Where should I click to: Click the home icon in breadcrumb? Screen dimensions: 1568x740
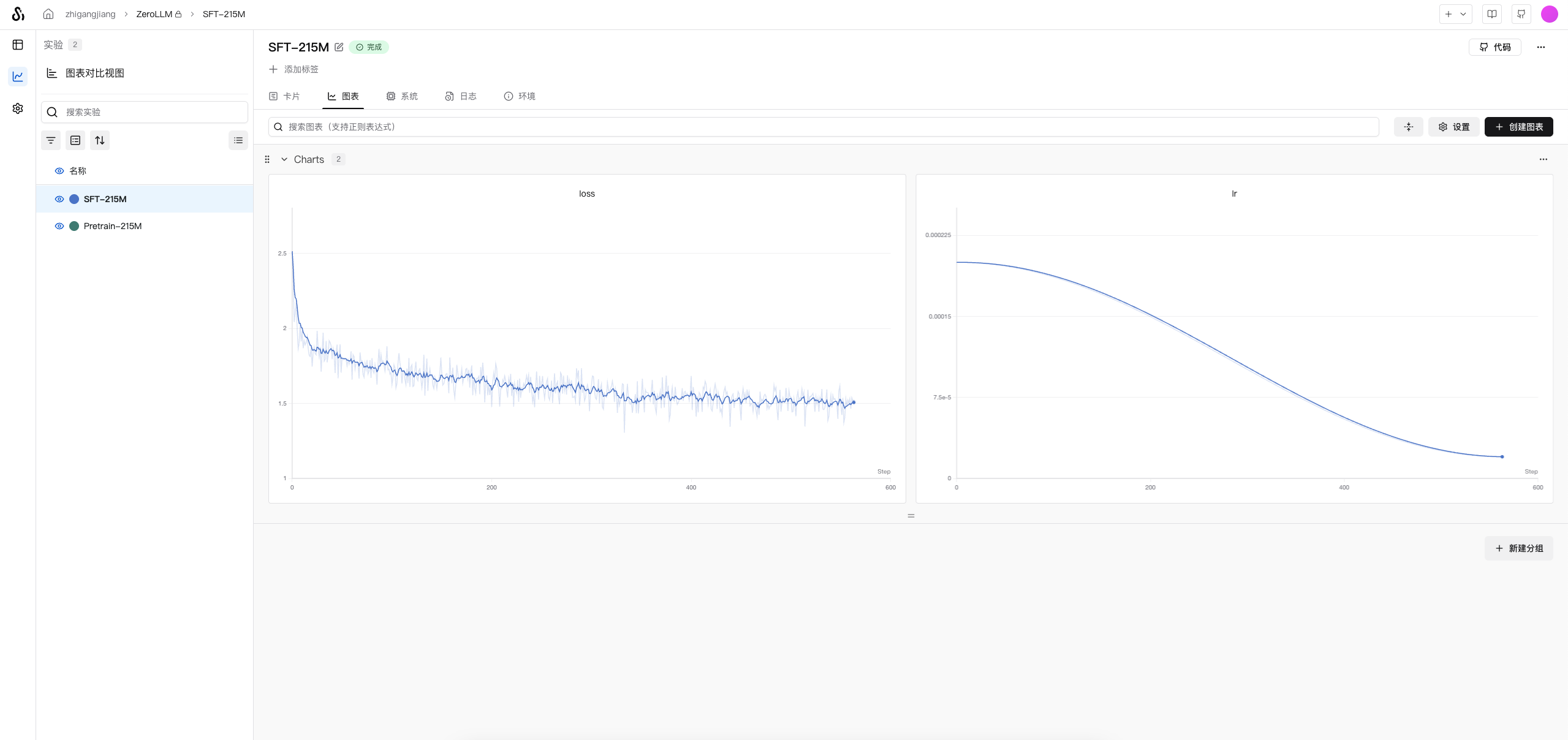[x=48, y=14]
